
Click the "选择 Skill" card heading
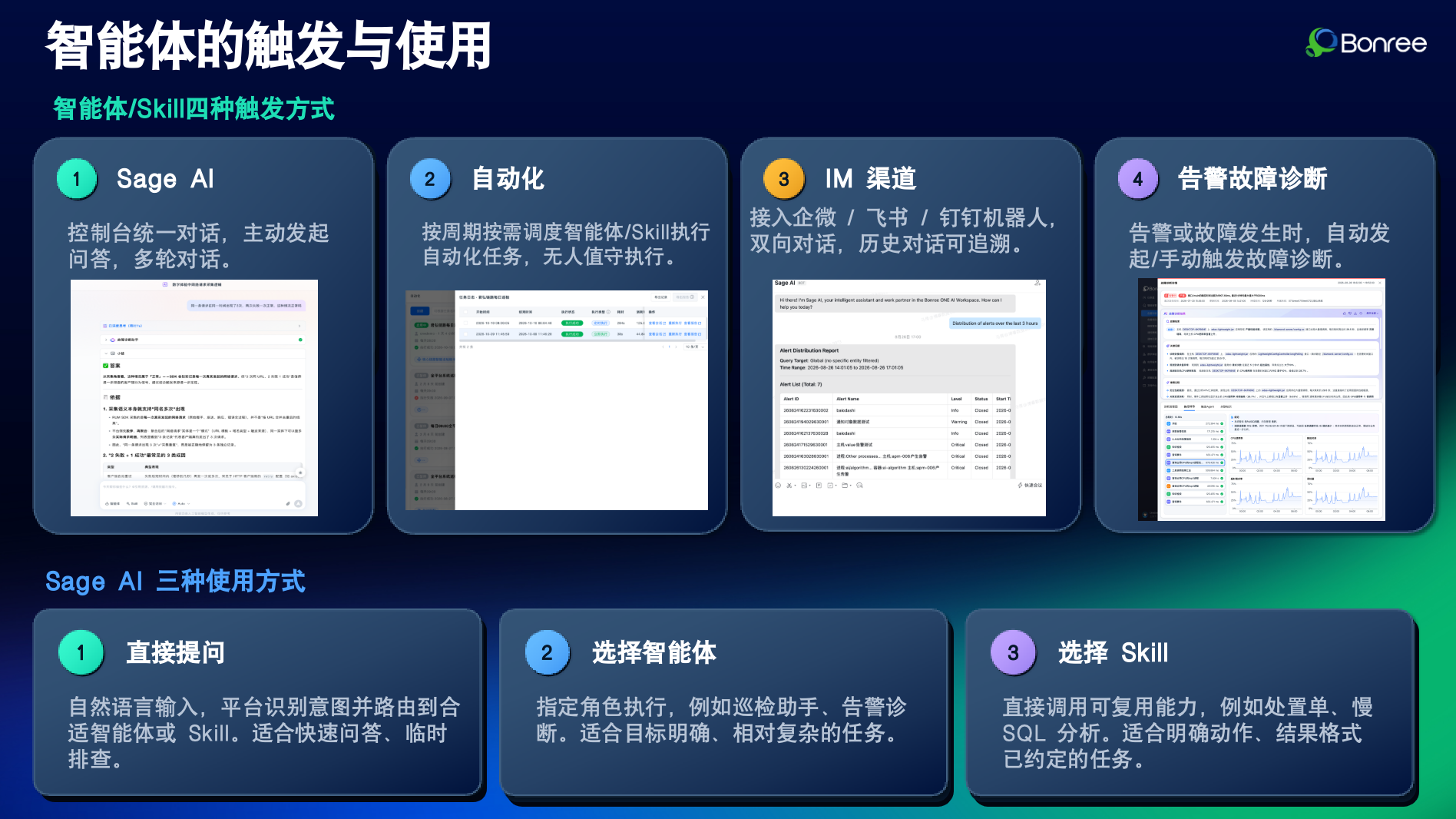tap(1114, 652)
